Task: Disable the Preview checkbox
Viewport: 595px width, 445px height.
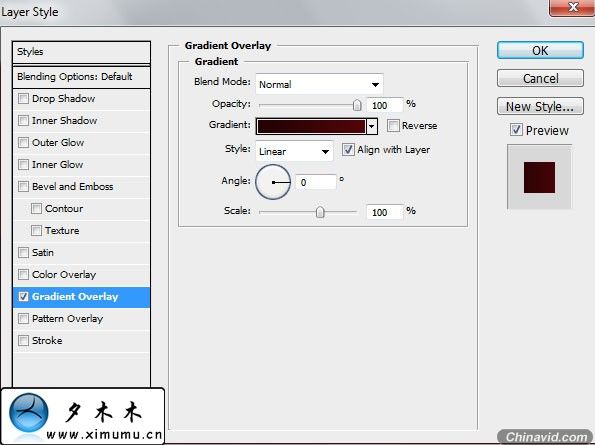Action: click(x=516, y=130)
